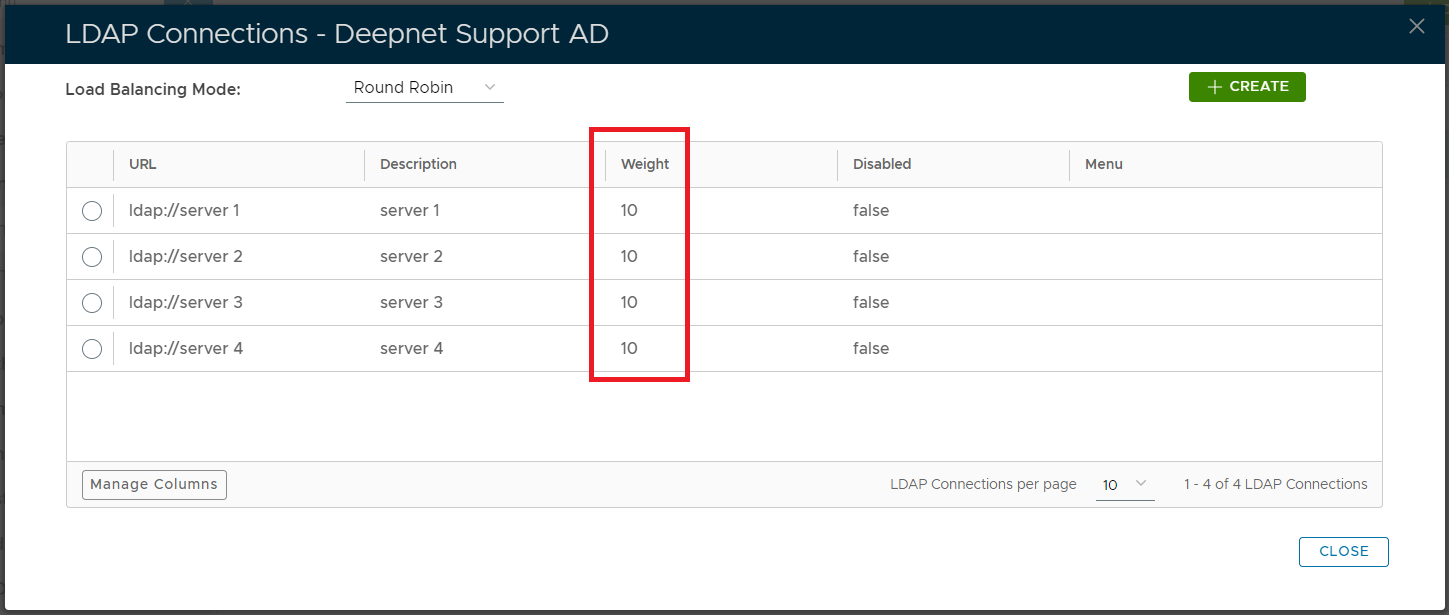The width and height of the screenshot is (1449, 615).
Task: Select the radio button for ldap://server 2
Action: point(92,257)
